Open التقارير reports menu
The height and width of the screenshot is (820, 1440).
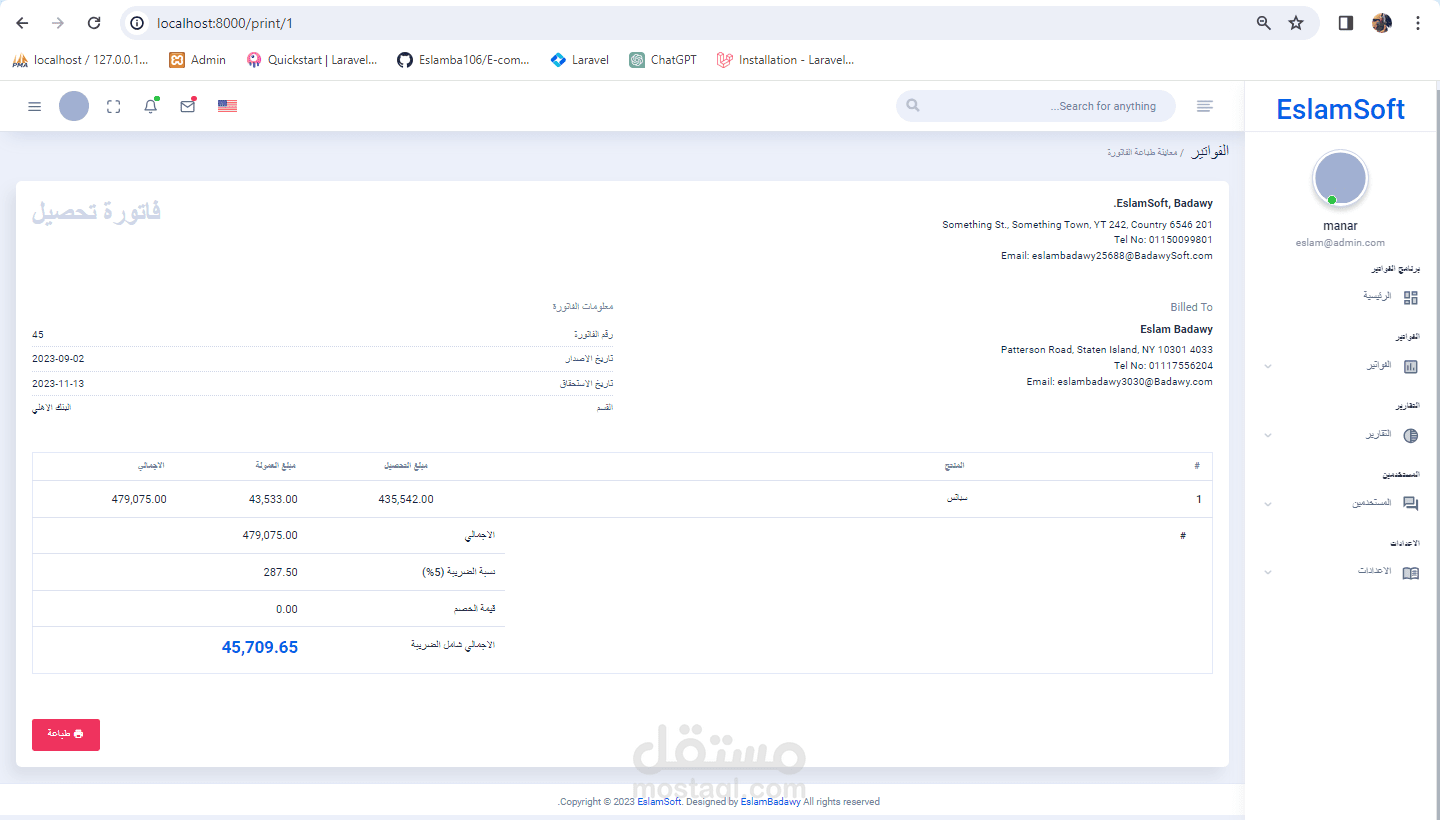(x=1379, y=435)
